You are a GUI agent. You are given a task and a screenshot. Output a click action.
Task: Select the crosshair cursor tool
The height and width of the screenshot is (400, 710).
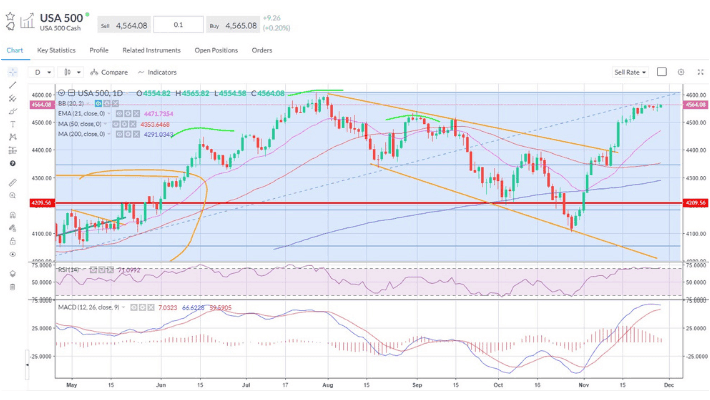(12, 72)
